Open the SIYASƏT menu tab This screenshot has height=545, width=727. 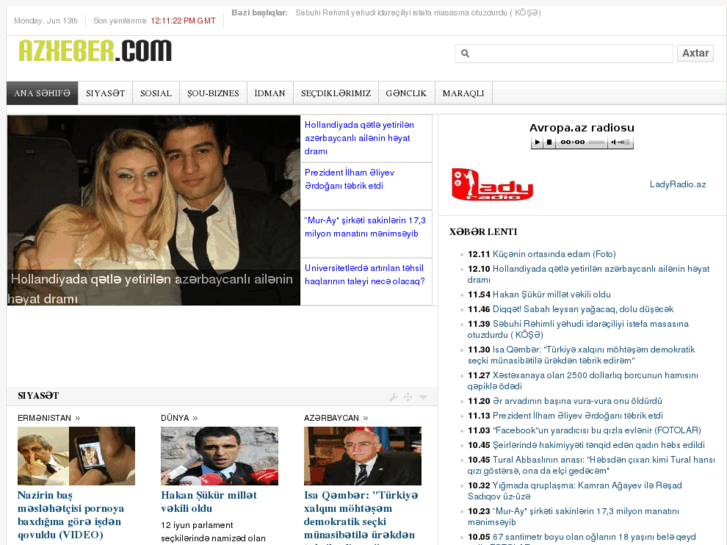pos(105,93)
